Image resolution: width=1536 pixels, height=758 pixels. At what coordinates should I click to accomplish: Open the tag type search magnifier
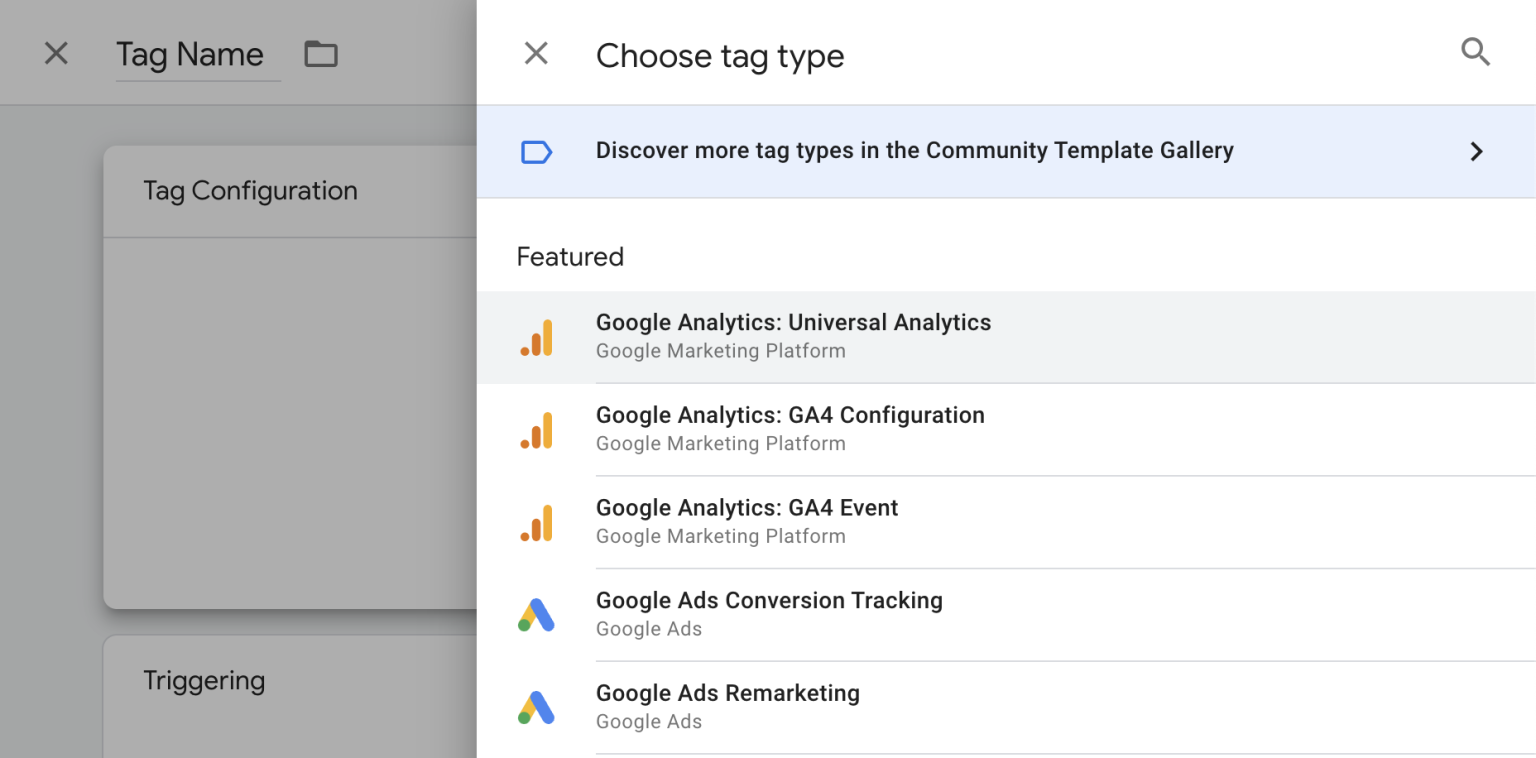click(1476, 52)
